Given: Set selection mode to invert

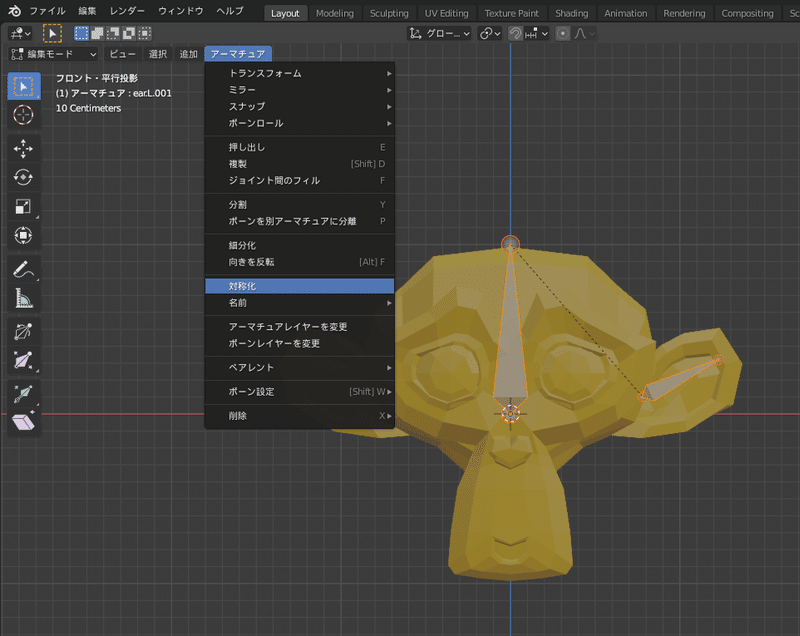Looking at the screenshot, I should (x=129, y=34).
